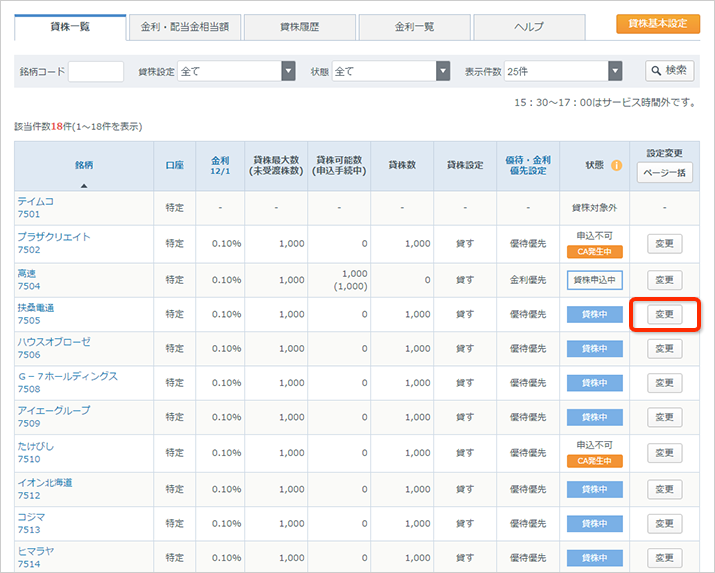Click the sort arrow under 銘柄 header
The image size is (715, 573).
(x=83, y=185)
